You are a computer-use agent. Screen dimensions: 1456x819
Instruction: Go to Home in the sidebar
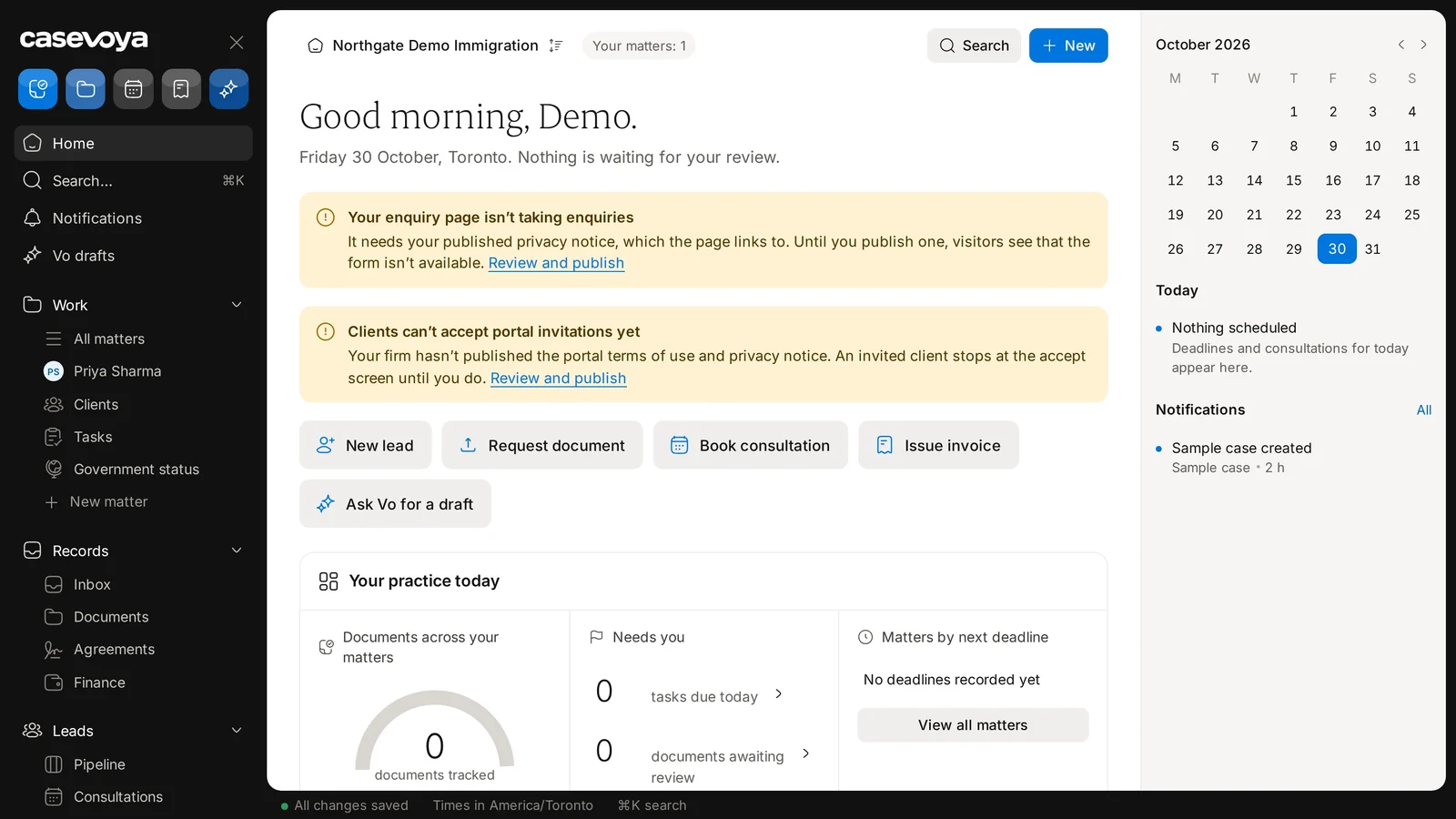pyautogui.click(x=134, y=144)
